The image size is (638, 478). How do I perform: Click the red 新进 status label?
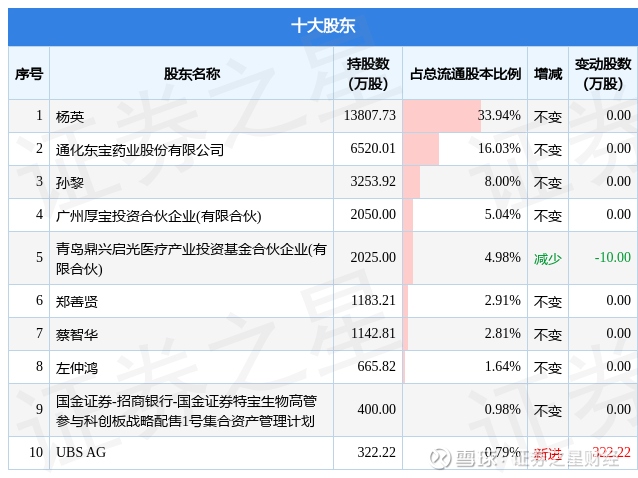click(548, 453)
